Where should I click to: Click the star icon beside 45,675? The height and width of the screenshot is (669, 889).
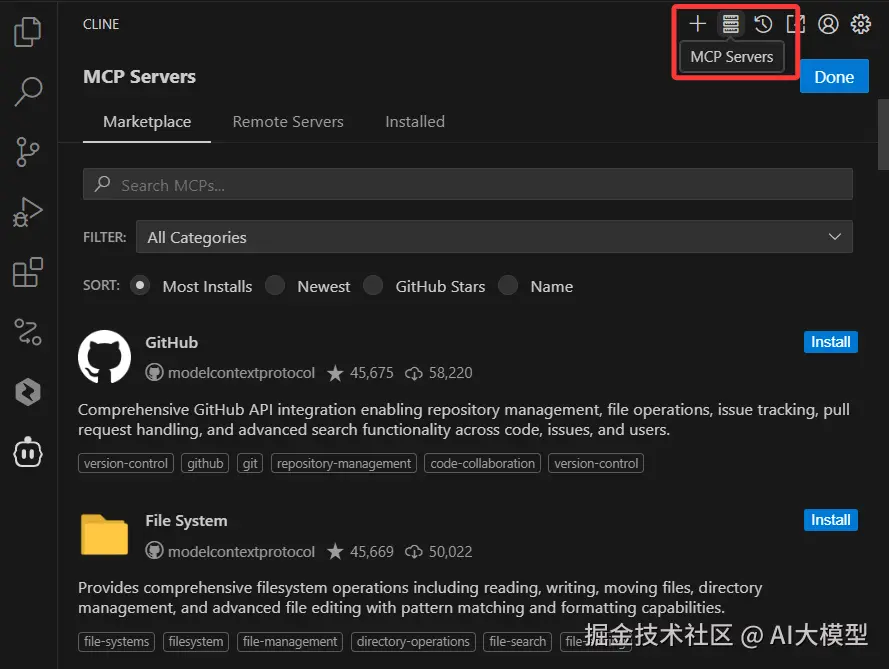point(335,373)
